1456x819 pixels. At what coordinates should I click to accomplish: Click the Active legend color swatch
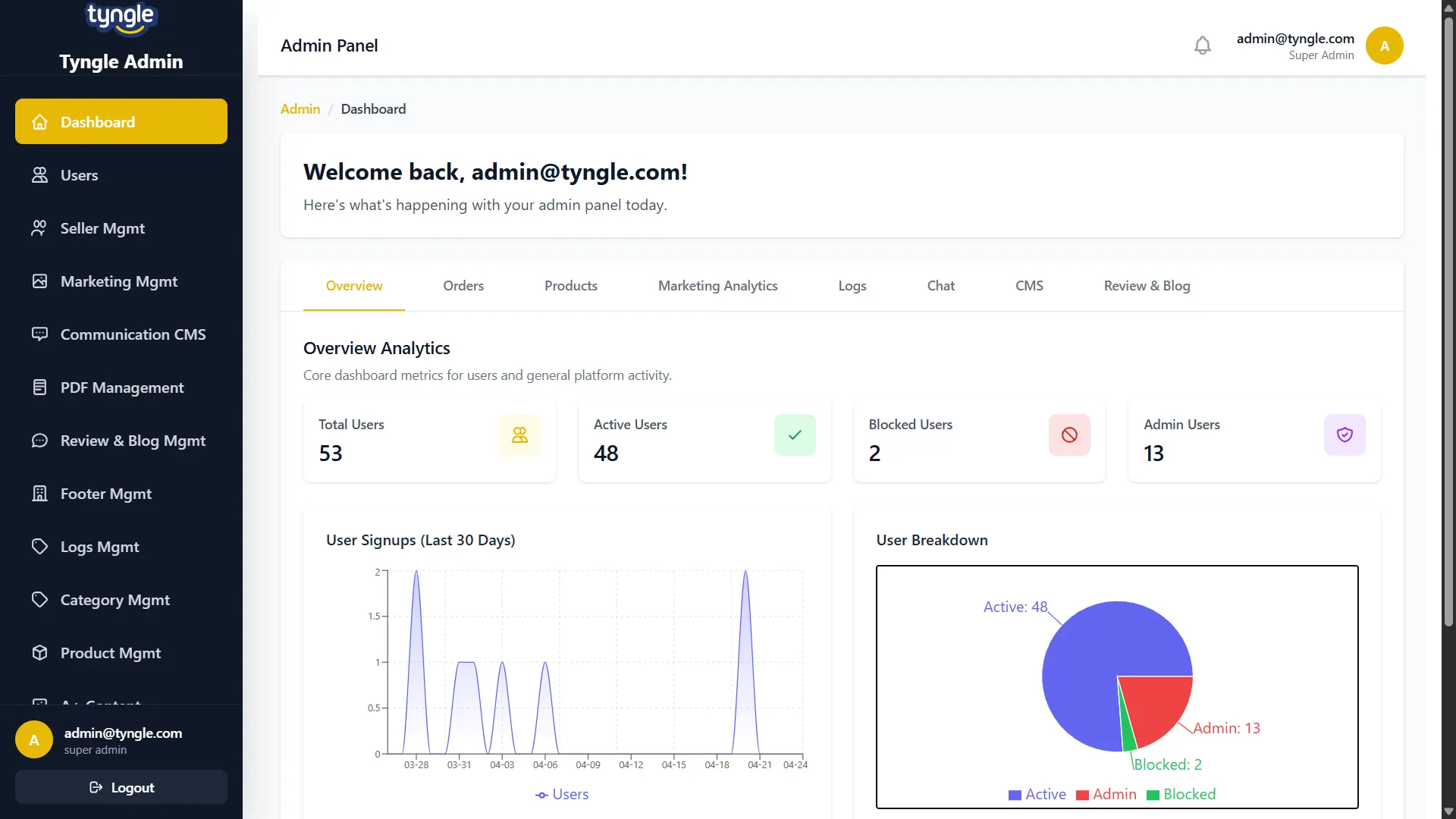[1015, 795]
